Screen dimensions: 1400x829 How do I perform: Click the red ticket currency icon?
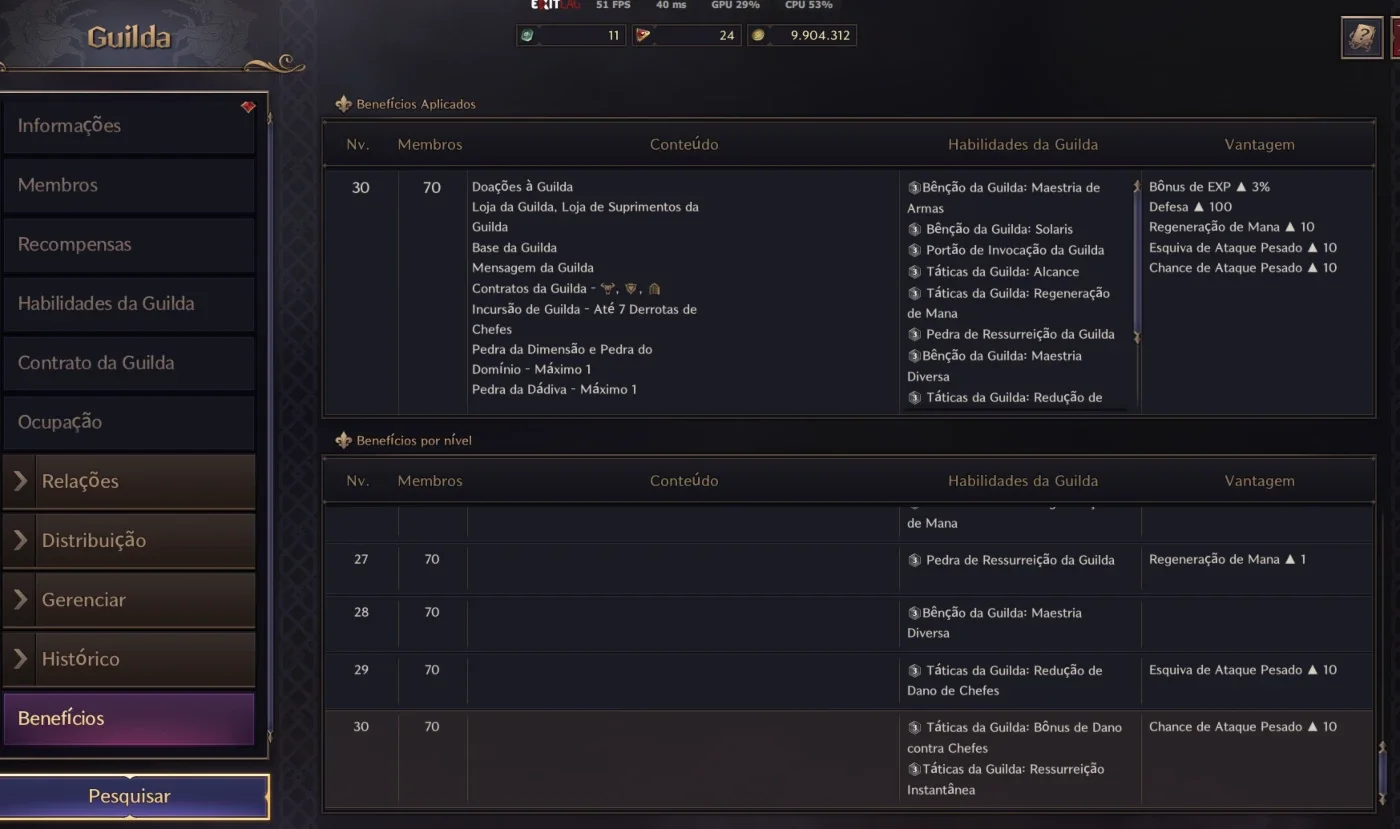[643, 35]
